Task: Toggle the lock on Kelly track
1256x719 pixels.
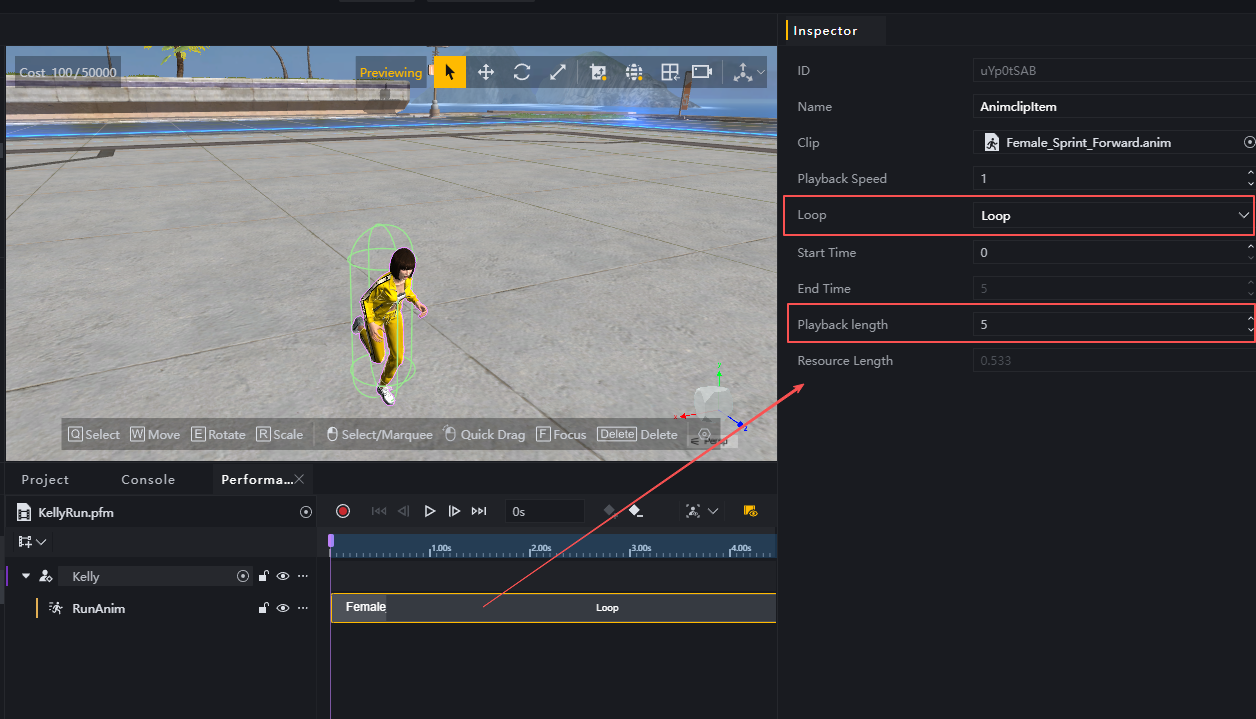Action: coord(264,576)
